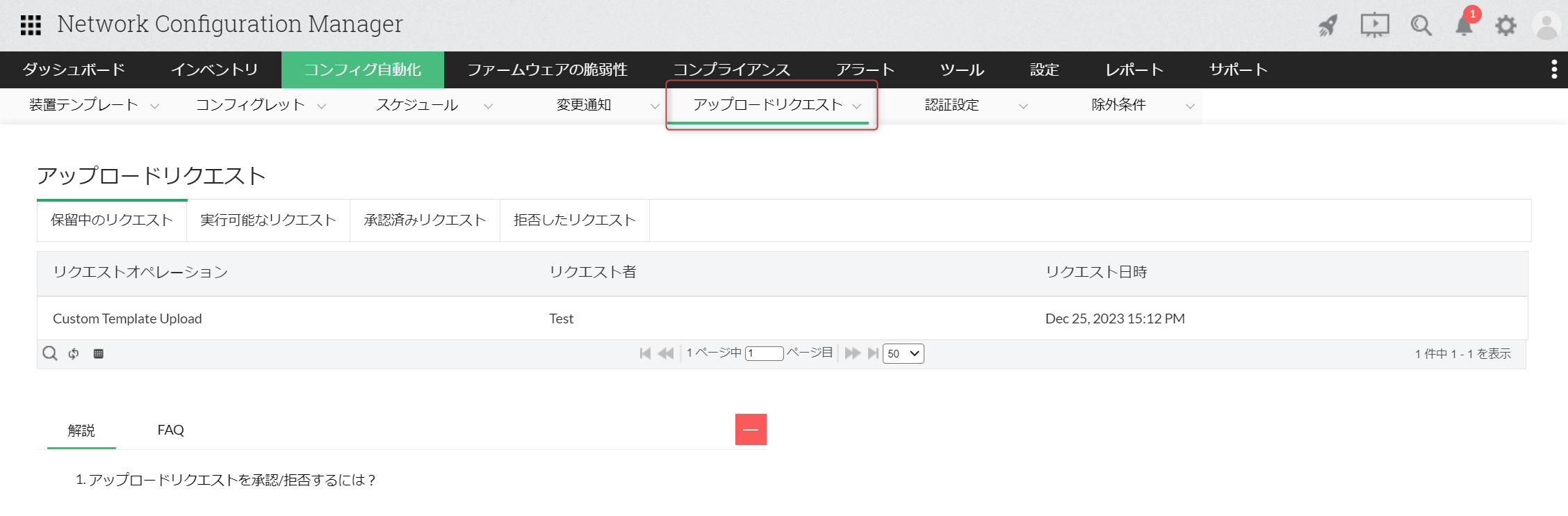Screen dimensions: 1568x516
Task: Open the apps grid launcher icon
Action: coord(31,25)
